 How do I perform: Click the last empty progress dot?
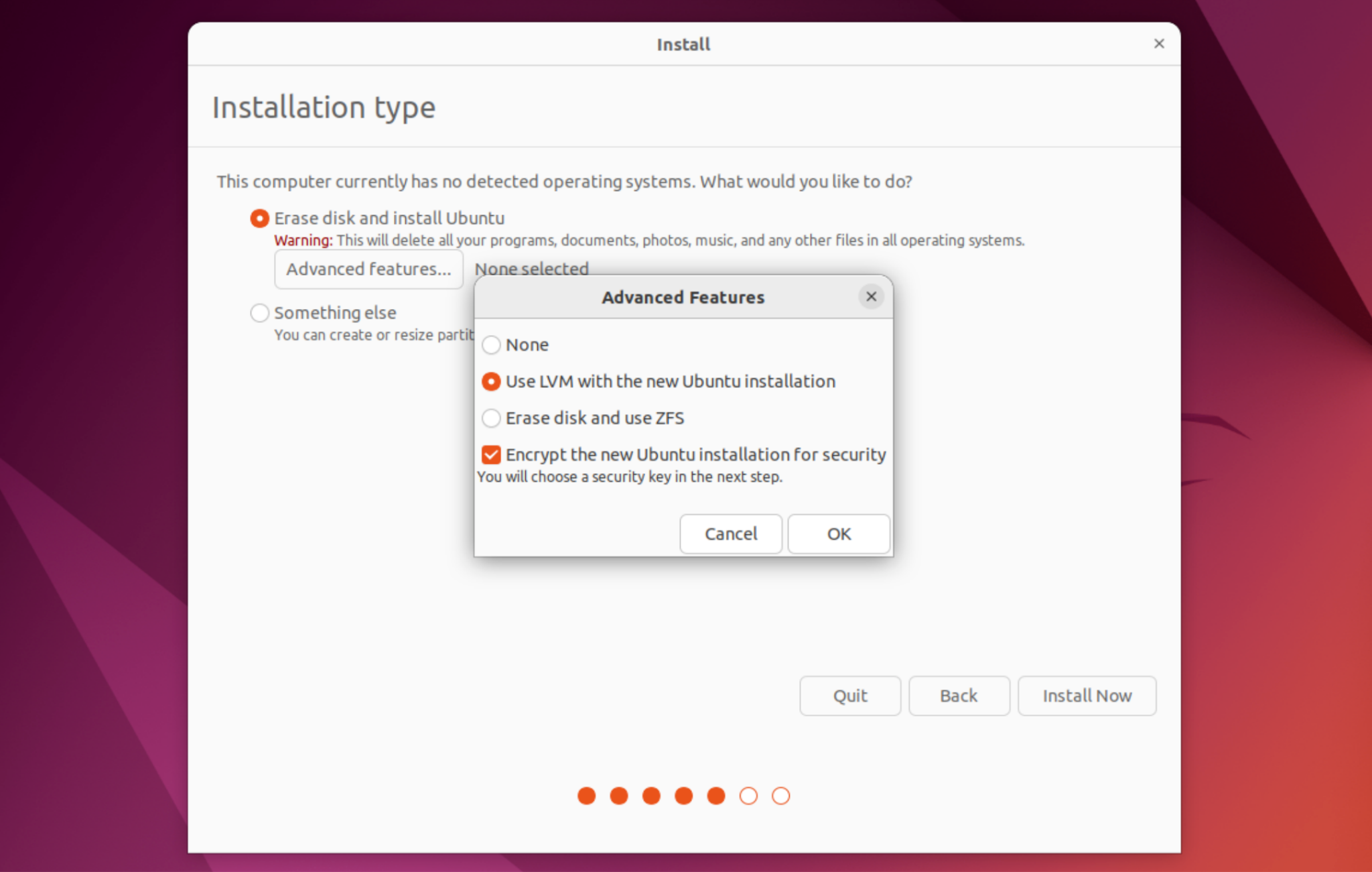(x=780, y=796)
